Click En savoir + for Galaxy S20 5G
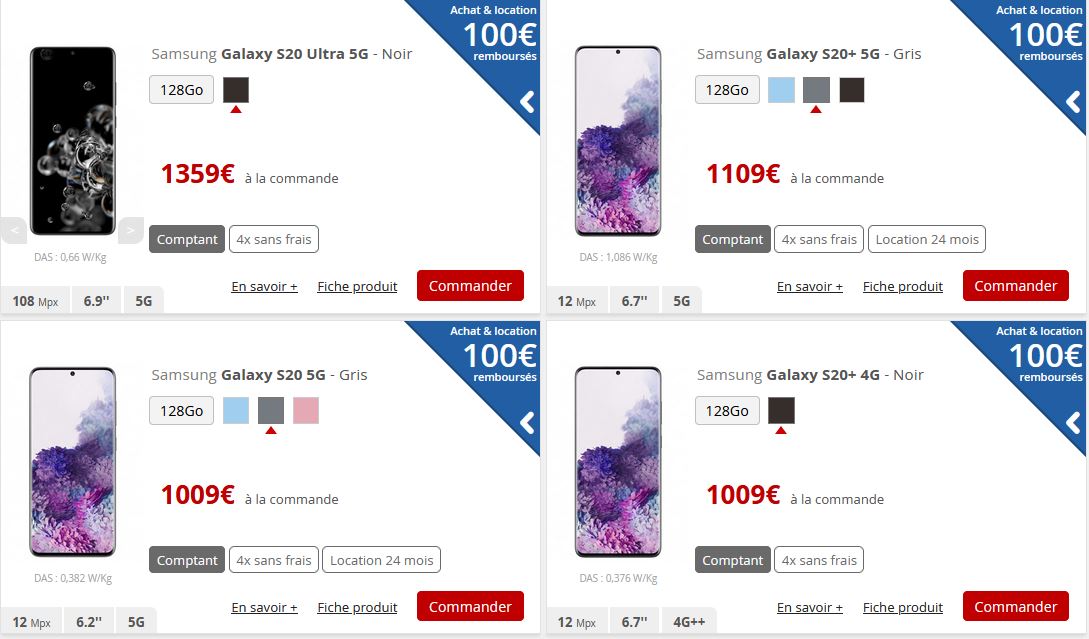The width and height of the screenshot is (1089, 639). click(265, 607)
